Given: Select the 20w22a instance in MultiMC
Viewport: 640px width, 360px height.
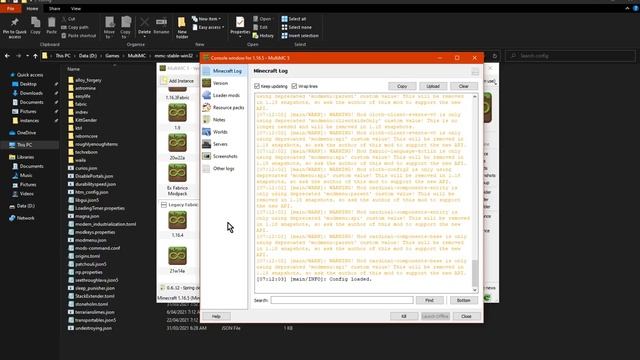Looking at the screenshot, I should [x=177, y=147].
